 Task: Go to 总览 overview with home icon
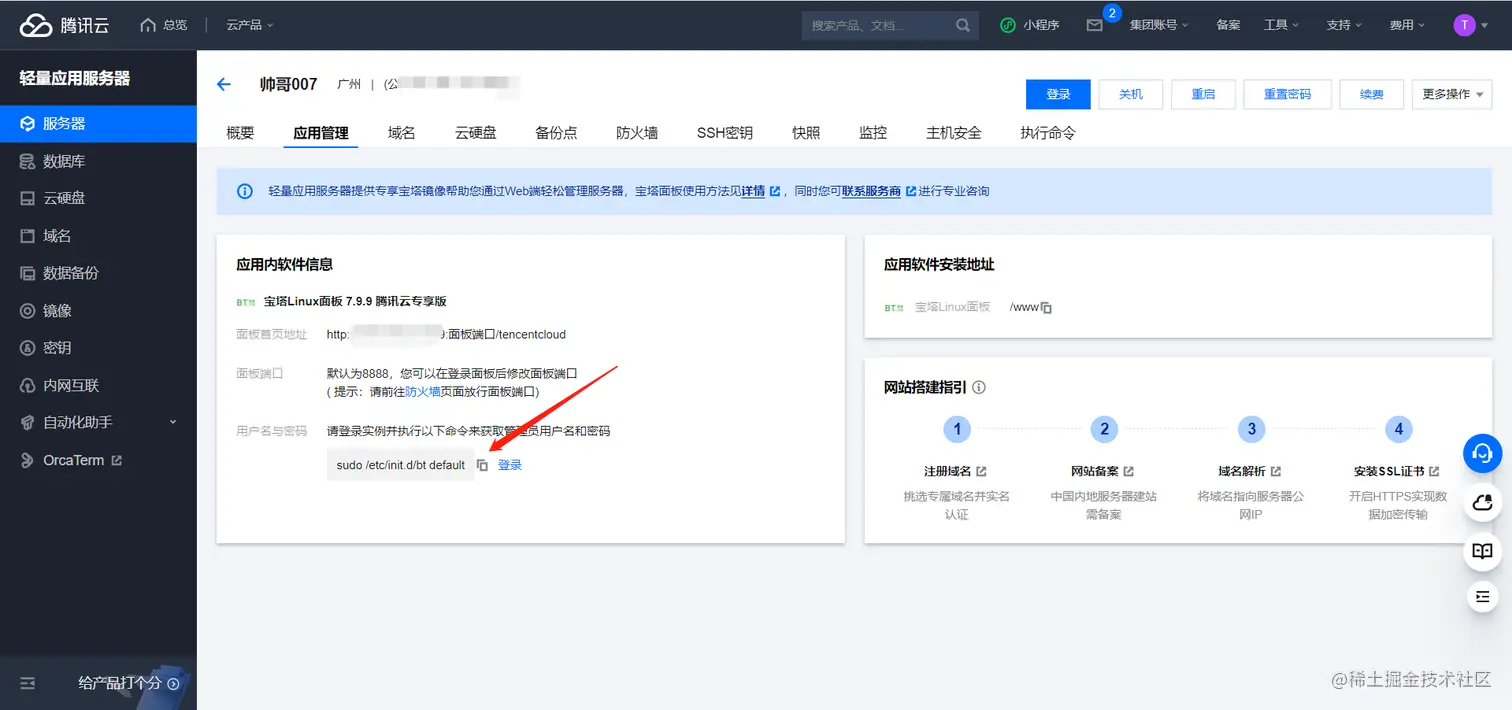point(164,25)
